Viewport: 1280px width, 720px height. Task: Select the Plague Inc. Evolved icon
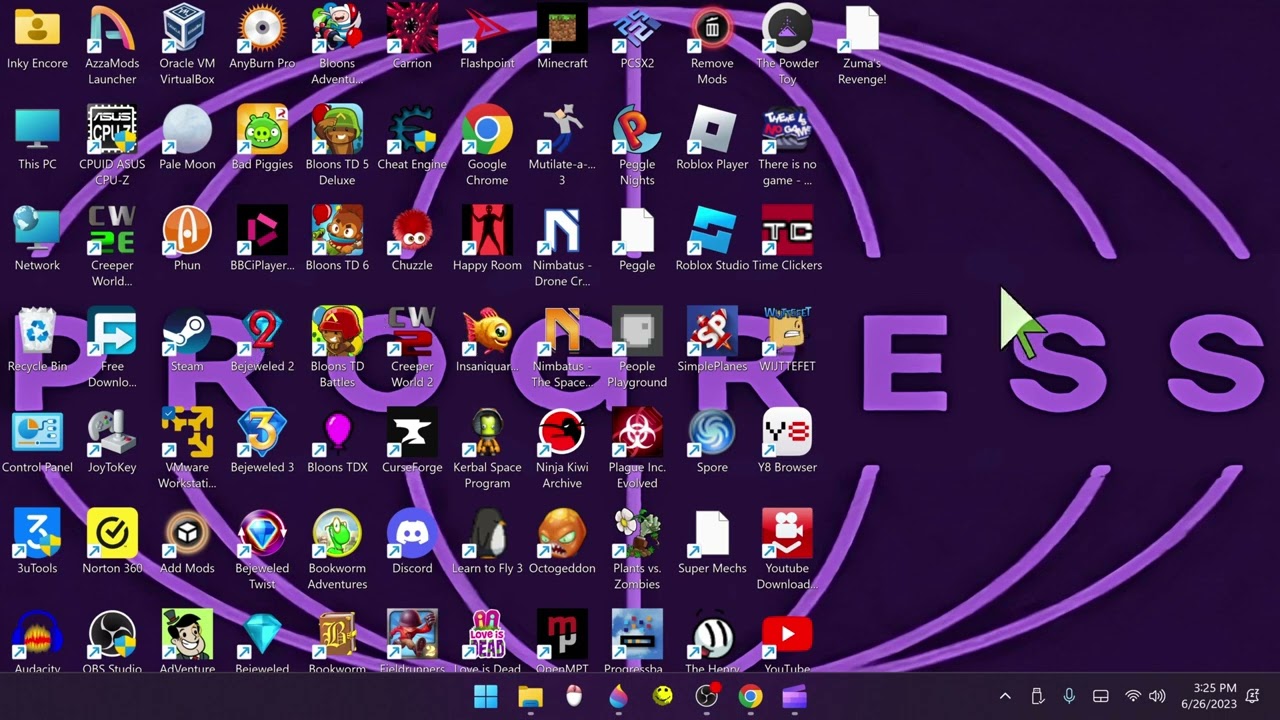tap(637, 450)
